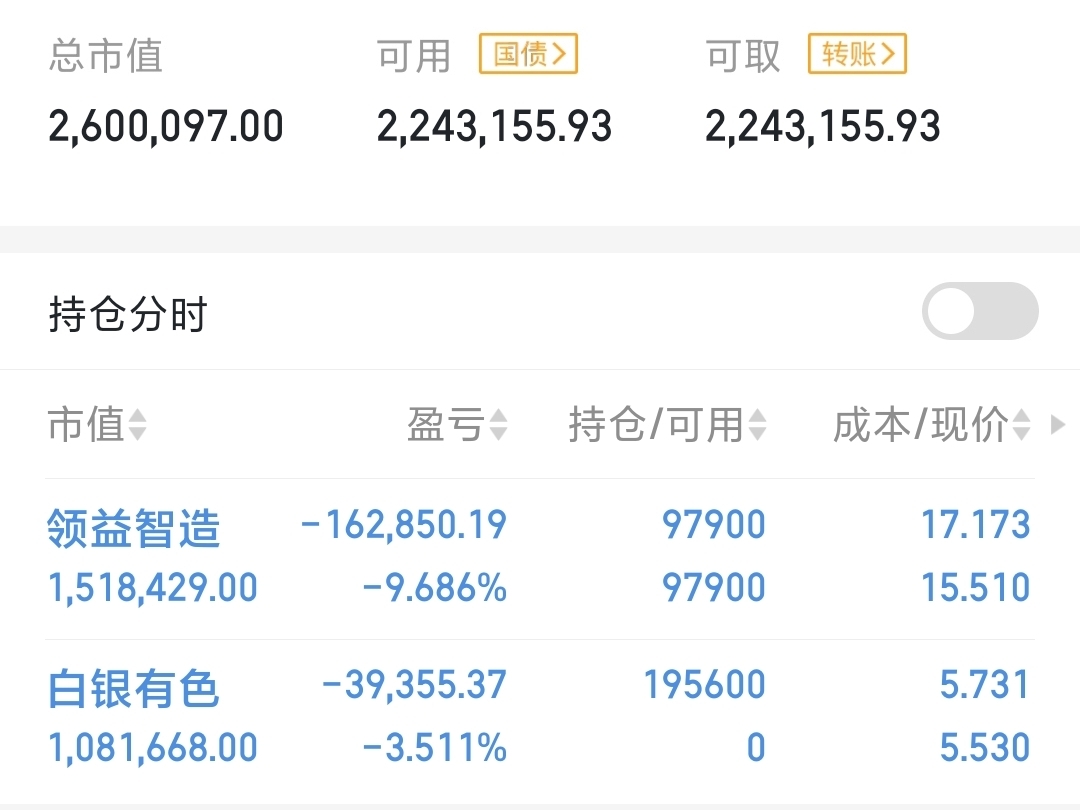Screen dimensions: 1080x810
Task: Click the 可用 balance 2,243,155.93
Action: click(495, 127)
